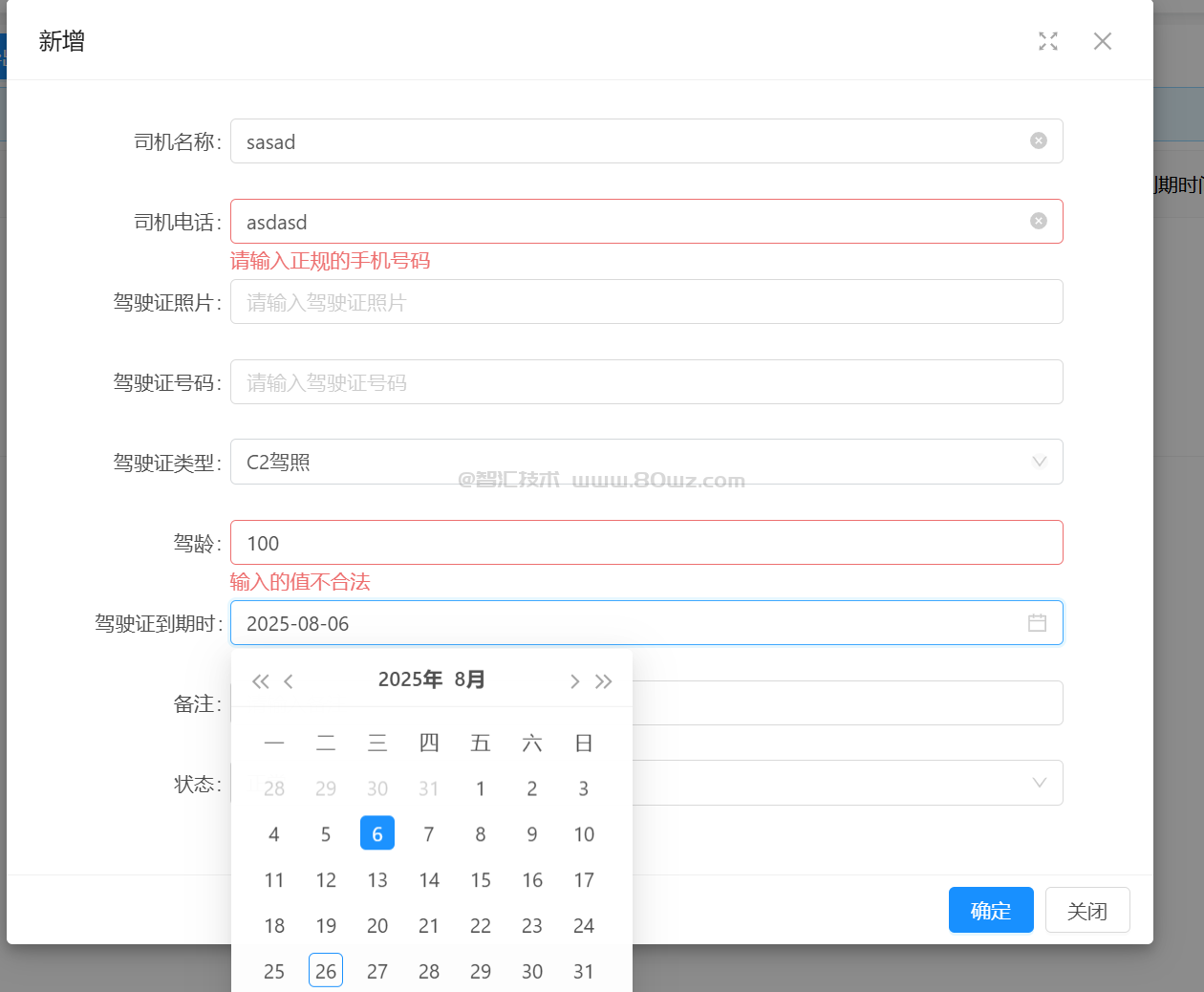Pick August 4 in the calendar
Viewport: 1204px width, 992px height.
(x=274, y=834)
